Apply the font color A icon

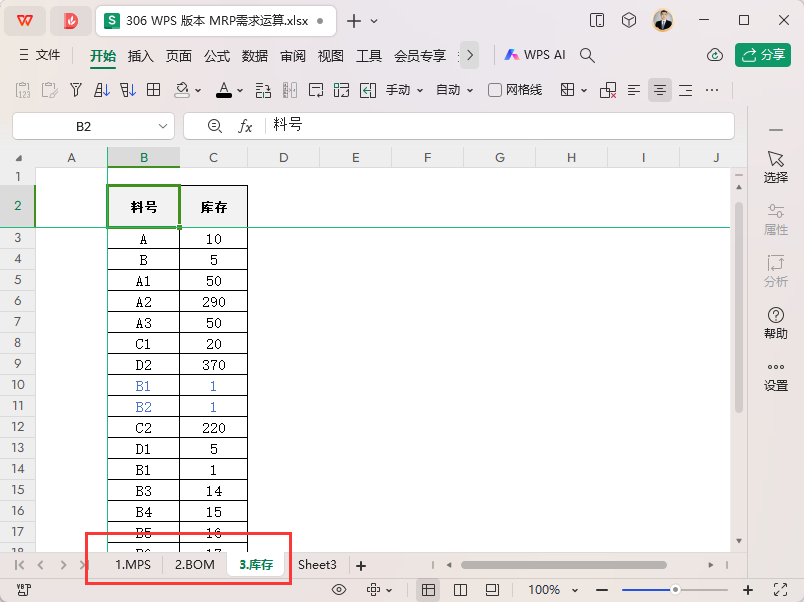[x=224, y=90]
